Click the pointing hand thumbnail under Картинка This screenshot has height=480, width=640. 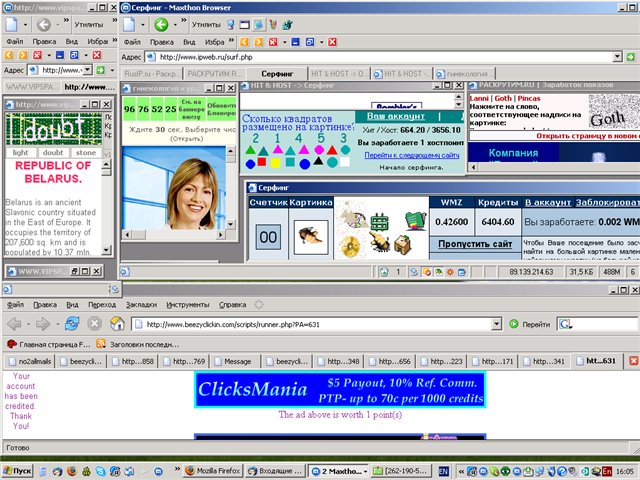311,237
